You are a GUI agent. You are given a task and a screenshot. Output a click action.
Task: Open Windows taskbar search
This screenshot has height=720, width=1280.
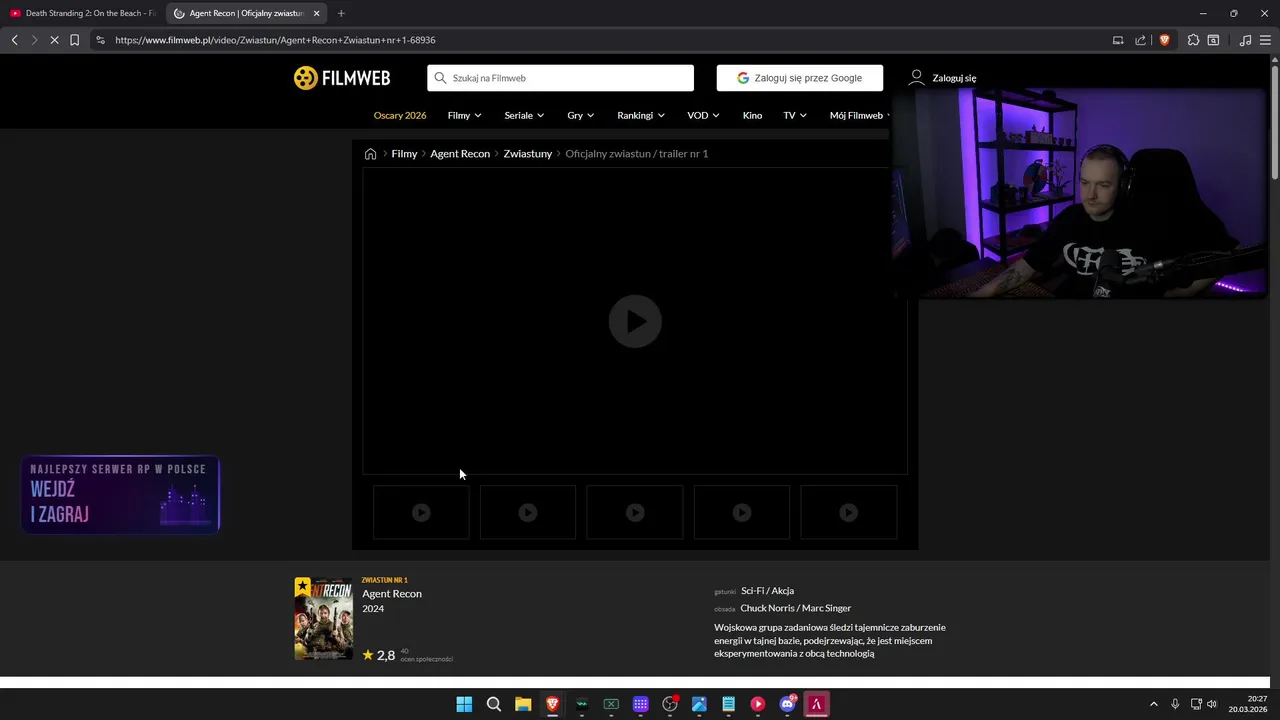[494, 704]
